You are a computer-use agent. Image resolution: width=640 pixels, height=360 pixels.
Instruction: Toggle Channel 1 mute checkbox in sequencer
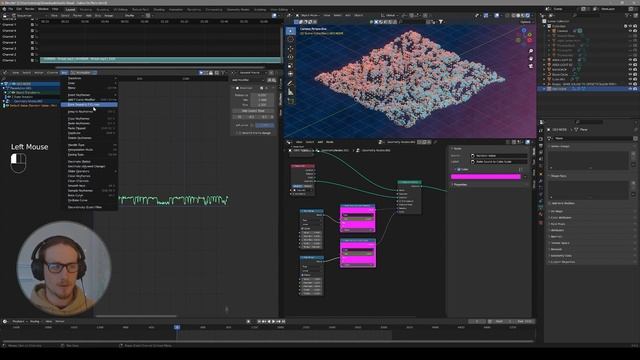point(32,60)
